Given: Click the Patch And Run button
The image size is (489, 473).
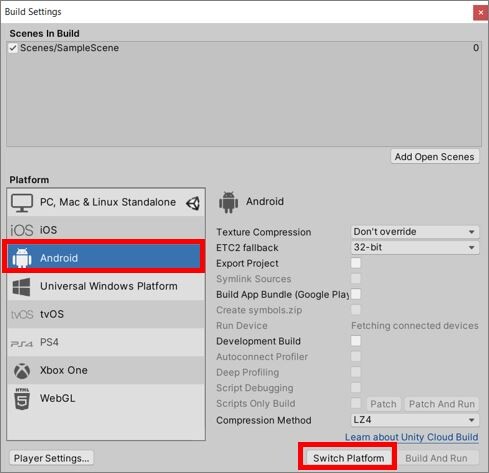Looking at the screenshot, I should coord(442,404).
